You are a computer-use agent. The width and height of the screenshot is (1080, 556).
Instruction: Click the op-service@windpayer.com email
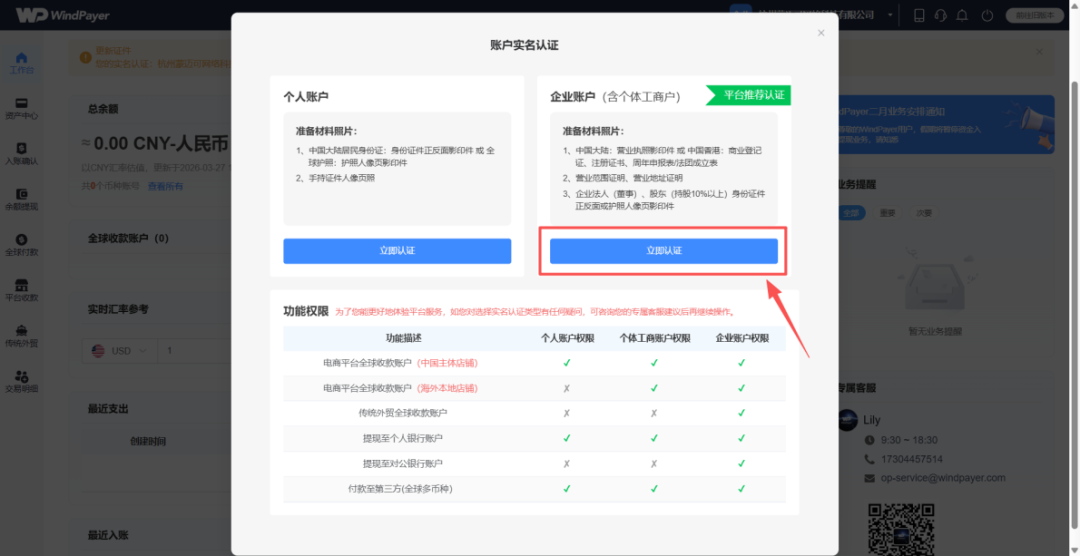943,477
